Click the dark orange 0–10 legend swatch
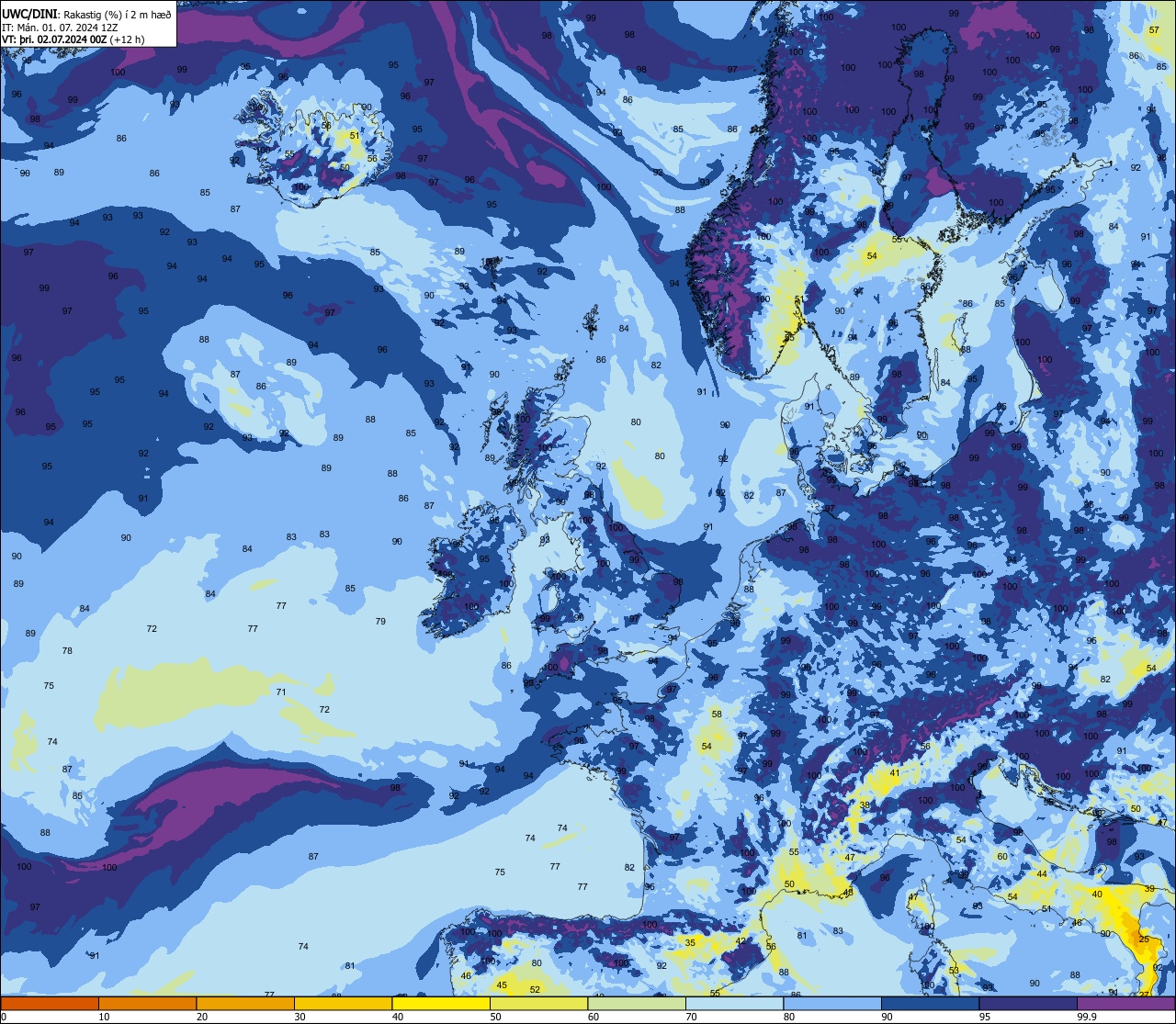The image size is (1176, 1024). [50, 1003]
